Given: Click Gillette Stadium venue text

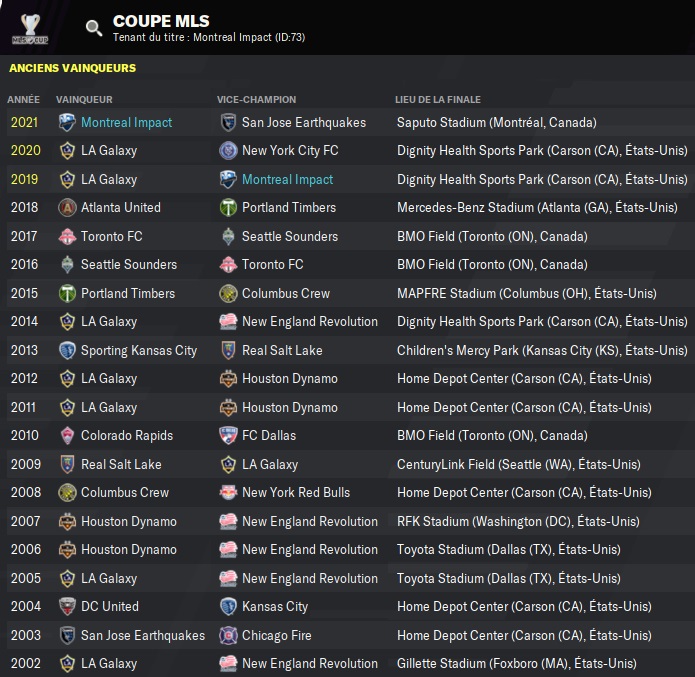Looking at the screenshot, I should [x=516, y=663].
